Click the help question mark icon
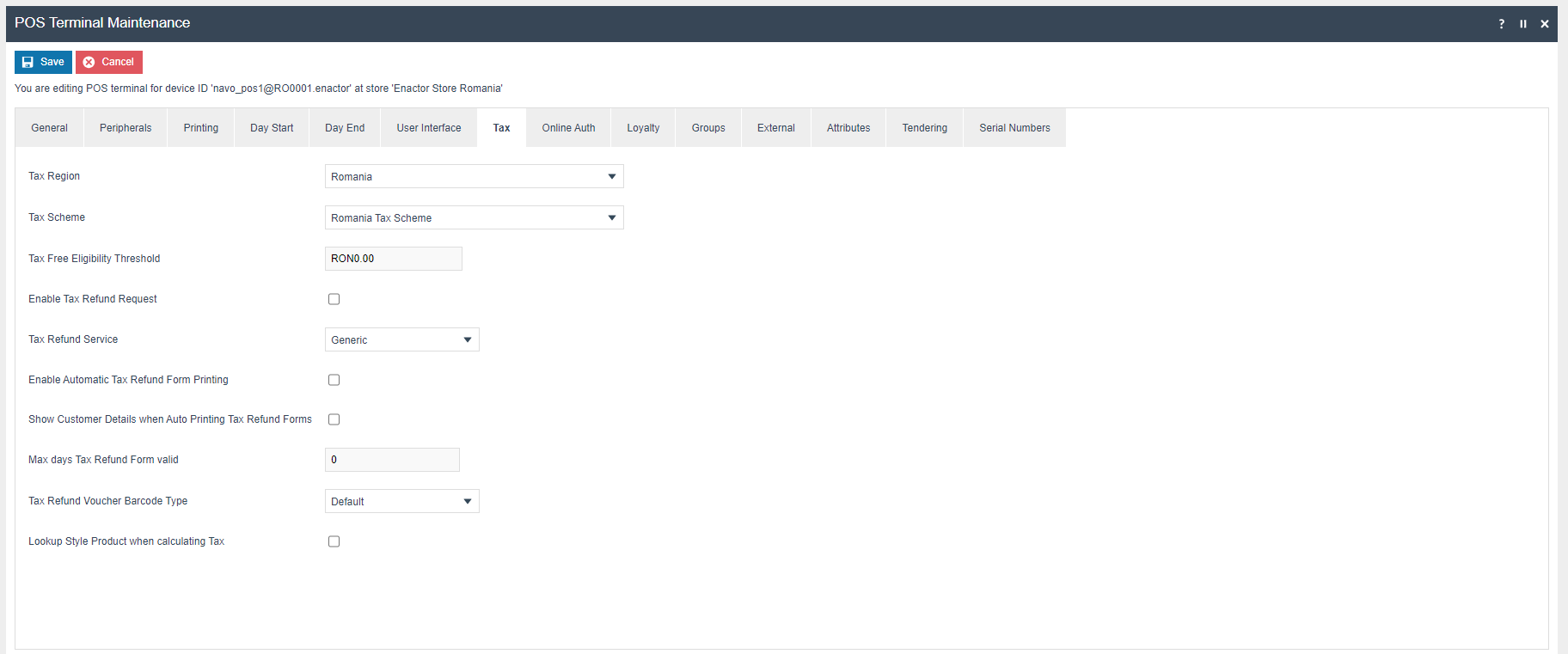 click(x=1501, y=24)
